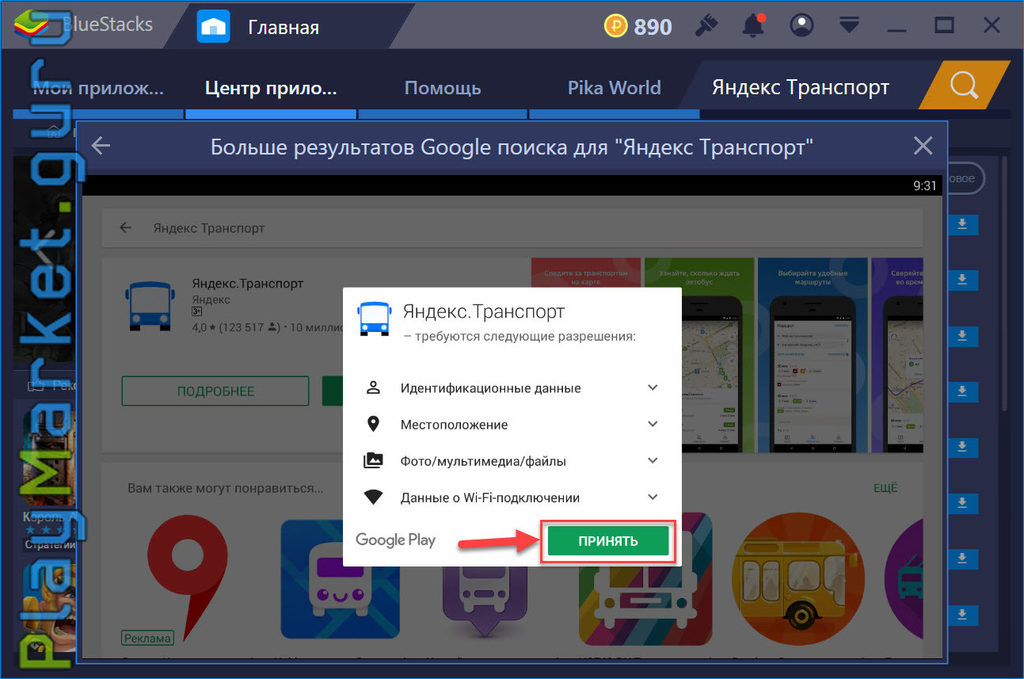Open the pin tool icon in title bar

707,25
